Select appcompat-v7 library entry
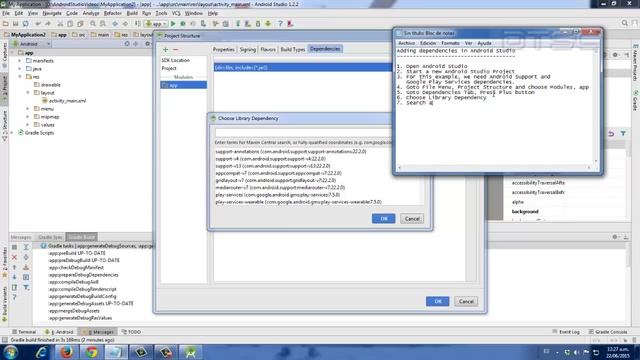Screen dimensions: 640x360 (x=279, y=173)
